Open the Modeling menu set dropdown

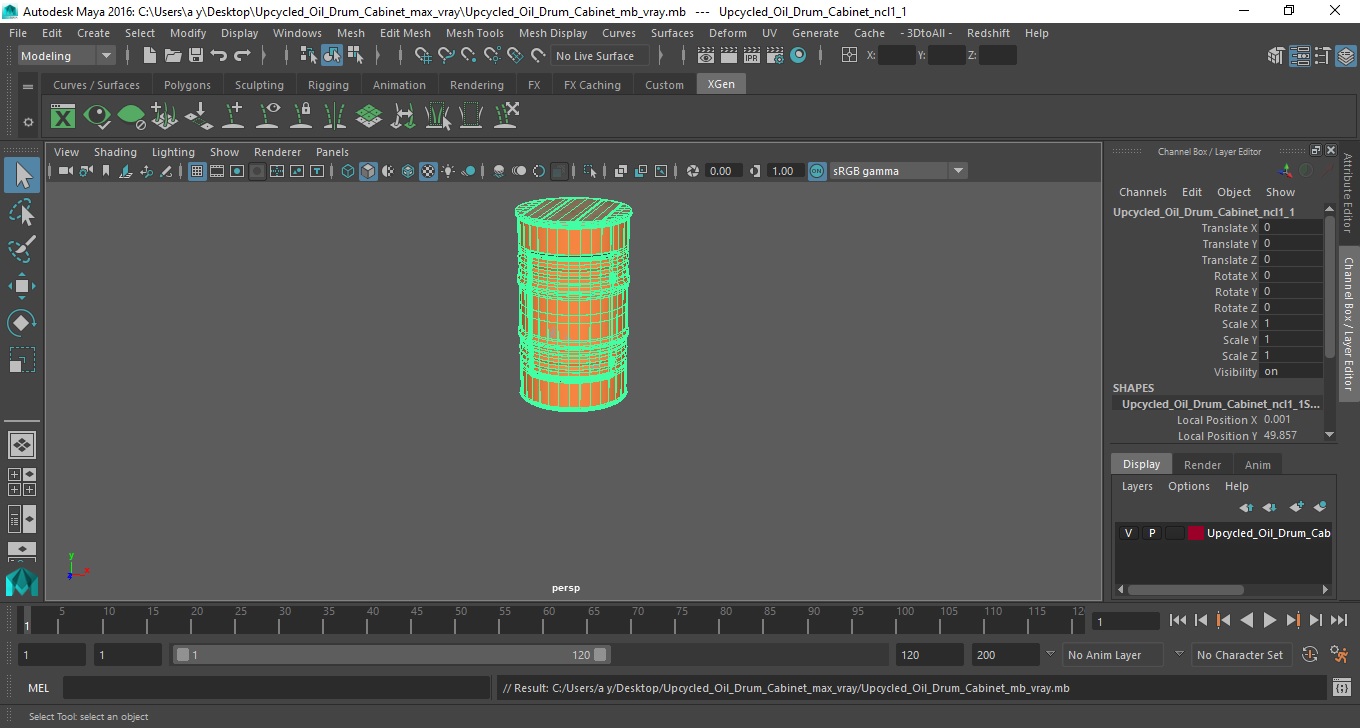(x=67, y=56)
